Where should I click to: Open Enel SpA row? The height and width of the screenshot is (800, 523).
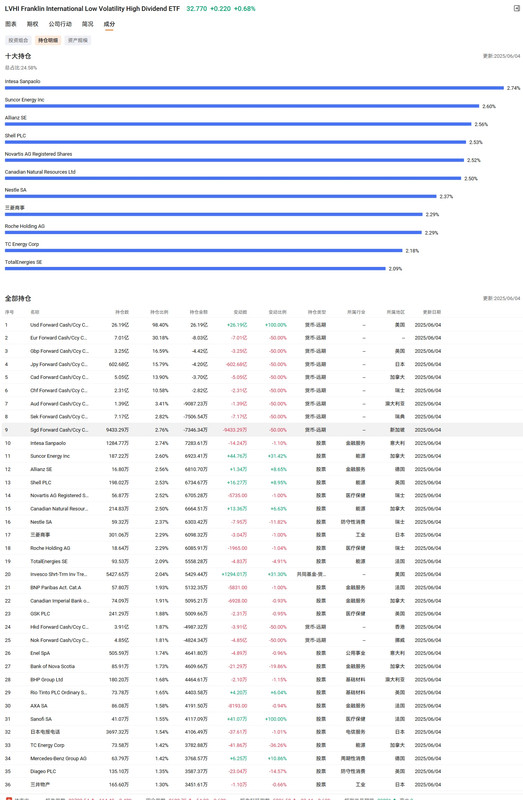(261, 653)
